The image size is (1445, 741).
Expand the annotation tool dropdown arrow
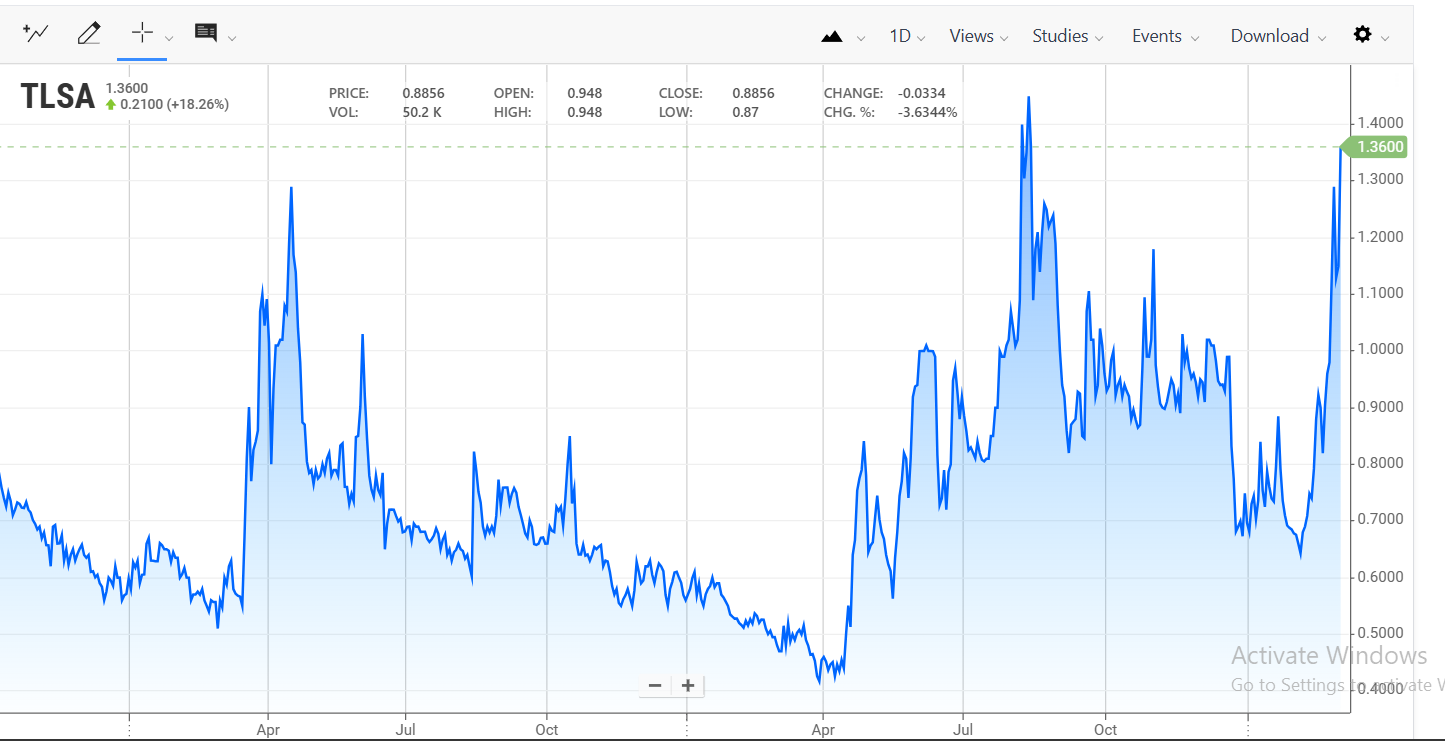tap(232, 38)
